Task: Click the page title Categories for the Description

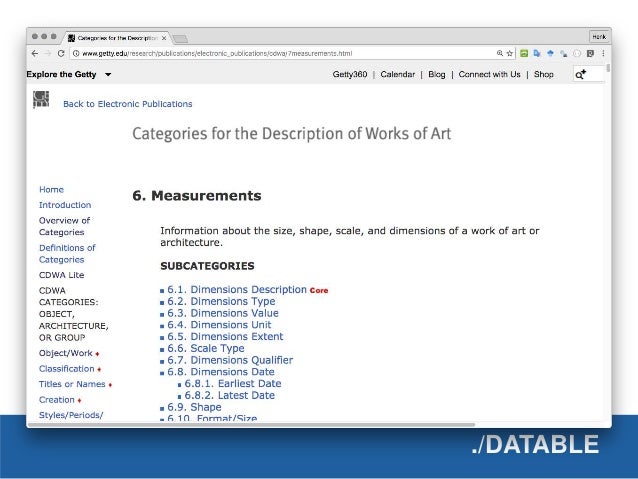Action: tap(292, 134)
